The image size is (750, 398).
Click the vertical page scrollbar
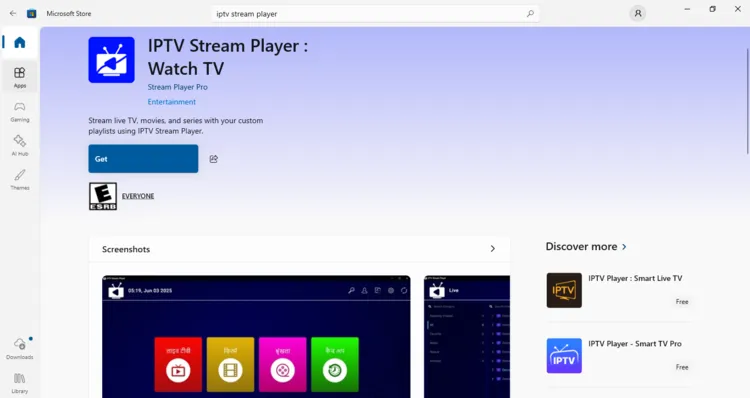[x=748, y=101]
